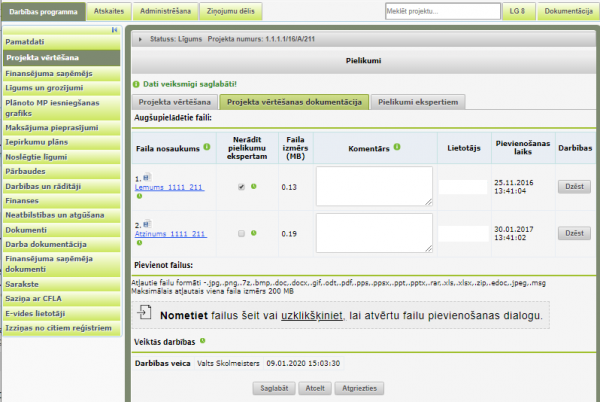Open Finansējuma saņēmēja dokumenti sidebar item
This screenshot has height=402, width=600.
(x=62, y=264)
